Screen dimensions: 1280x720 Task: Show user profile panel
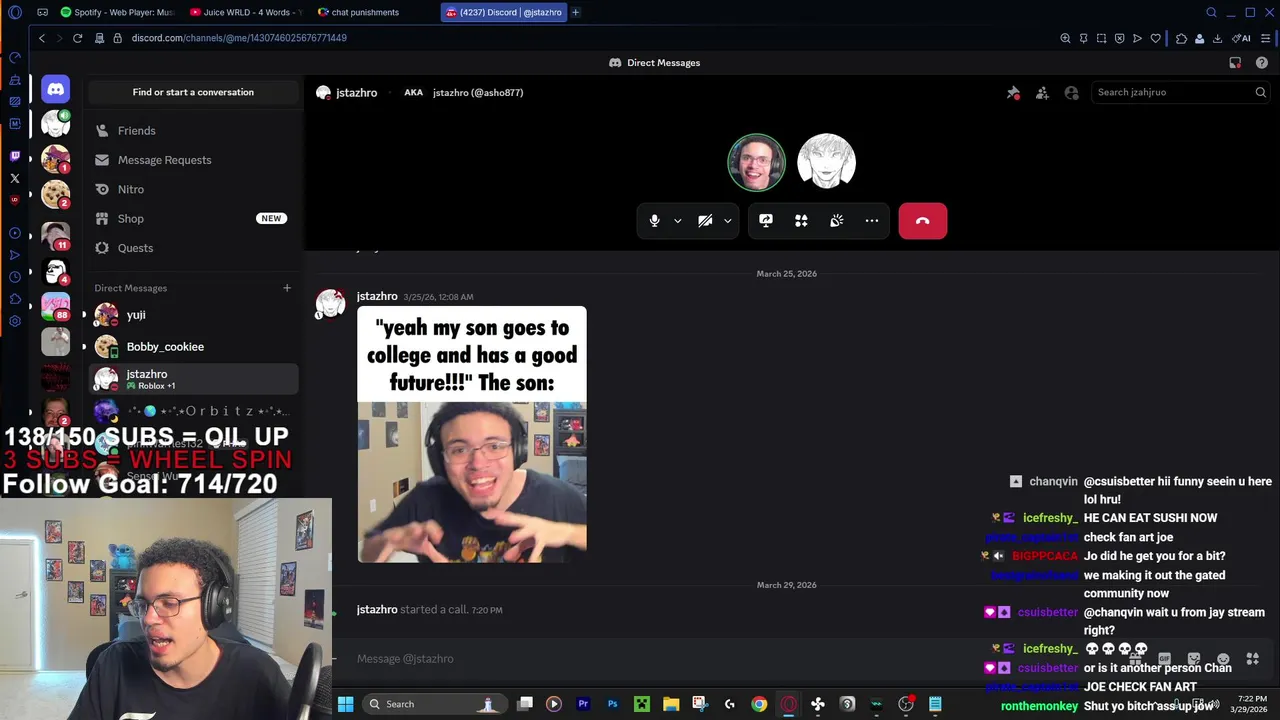(x=1072, y=92)
